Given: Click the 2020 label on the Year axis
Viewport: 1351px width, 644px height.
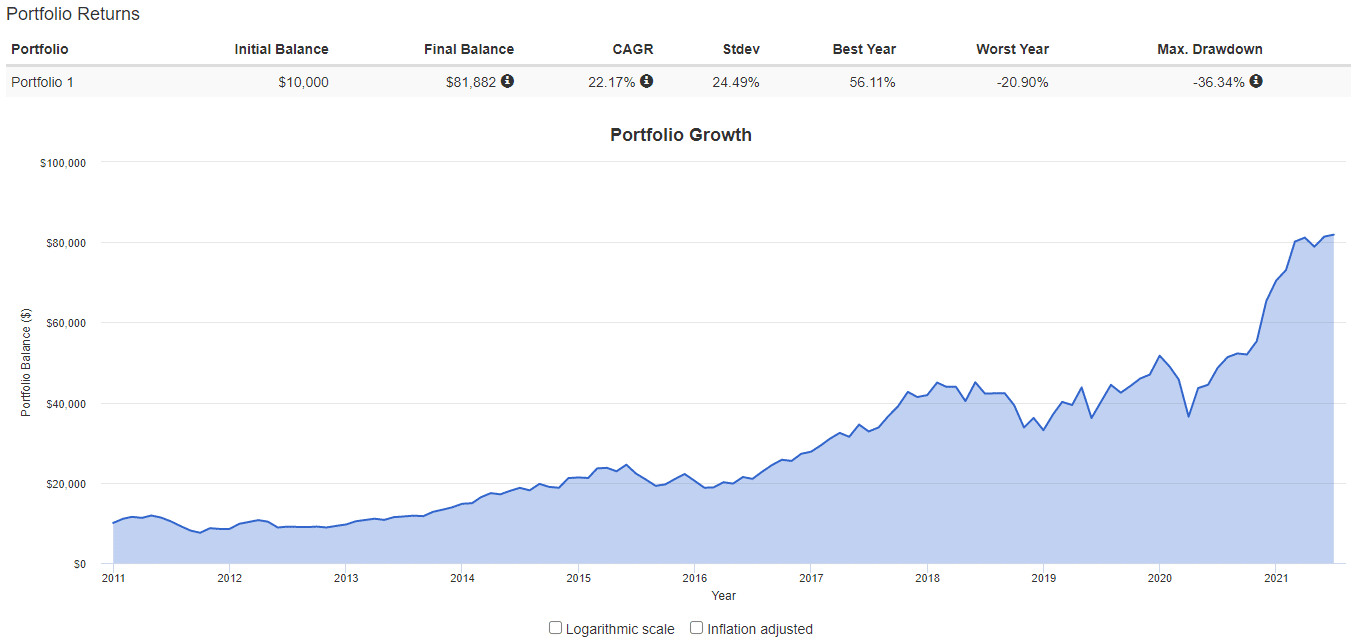Looking at the screenshot, I should pos(1159,578).
